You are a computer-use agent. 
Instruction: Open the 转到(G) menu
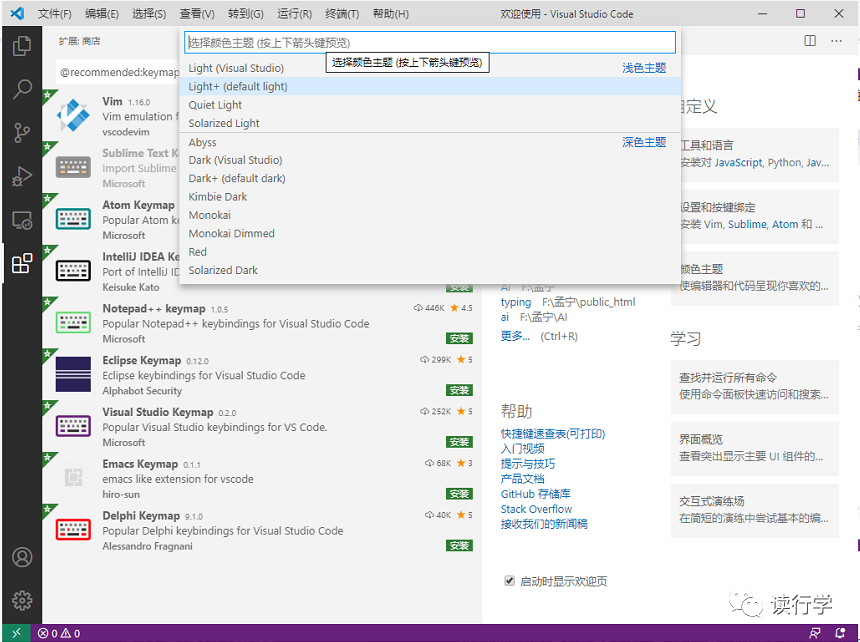(x=245, y=14)
